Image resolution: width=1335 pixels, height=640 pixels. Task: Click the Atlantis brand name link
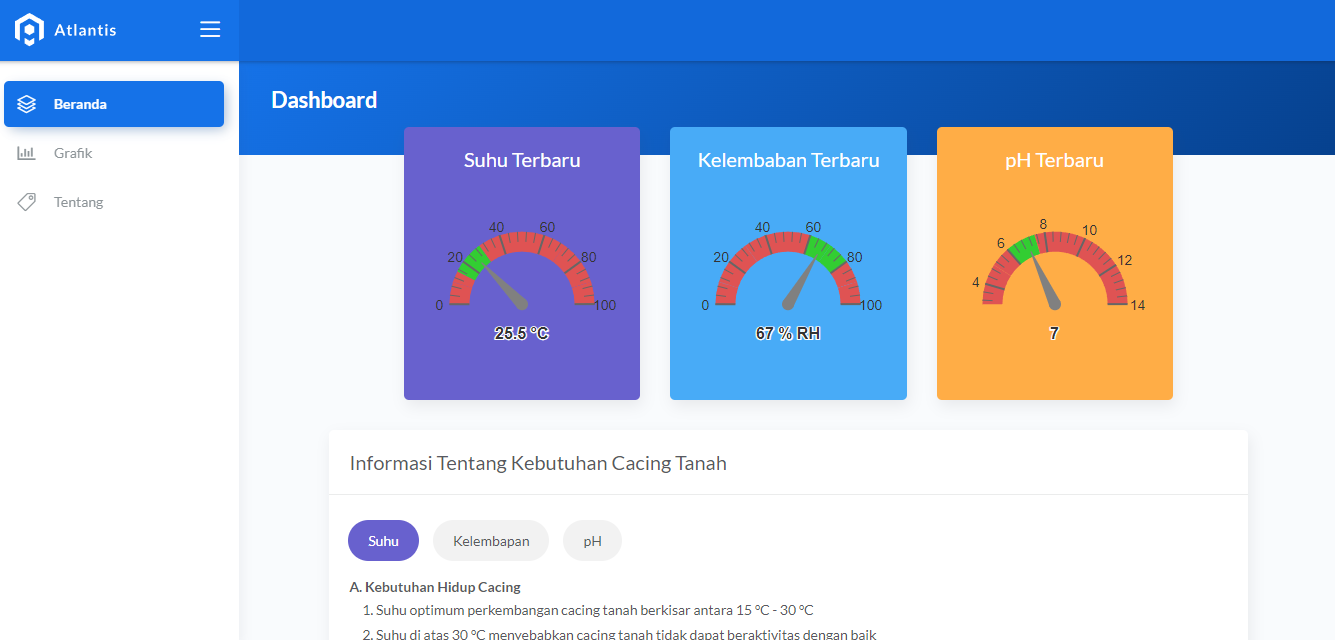(85, 30)
